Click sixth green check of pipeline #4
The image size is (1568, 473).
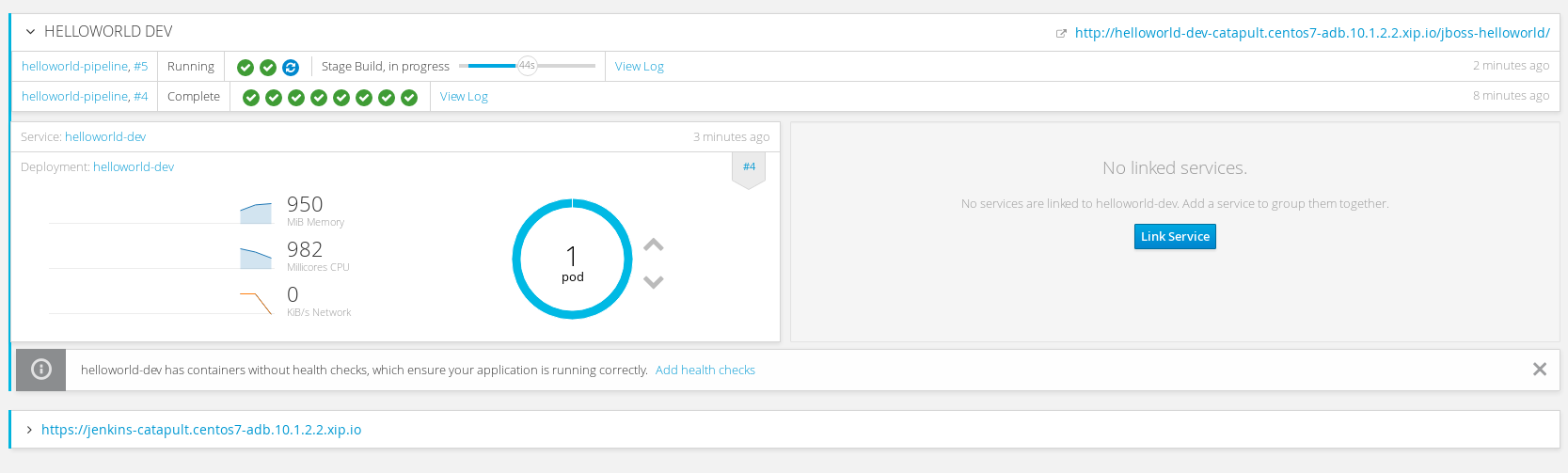click(364, 98)
